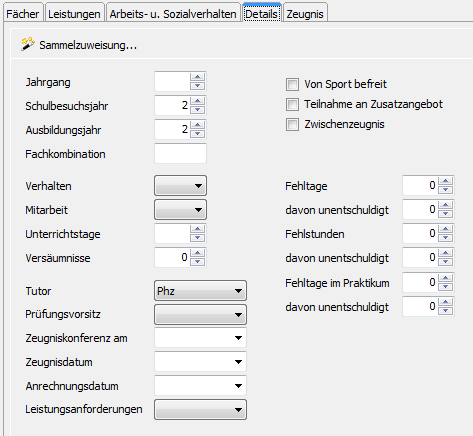The width and height of the screenshot is (473, 436).
Task: Decrement Schulbesuchsjahr using down arrow
Action: pos(197,110)
